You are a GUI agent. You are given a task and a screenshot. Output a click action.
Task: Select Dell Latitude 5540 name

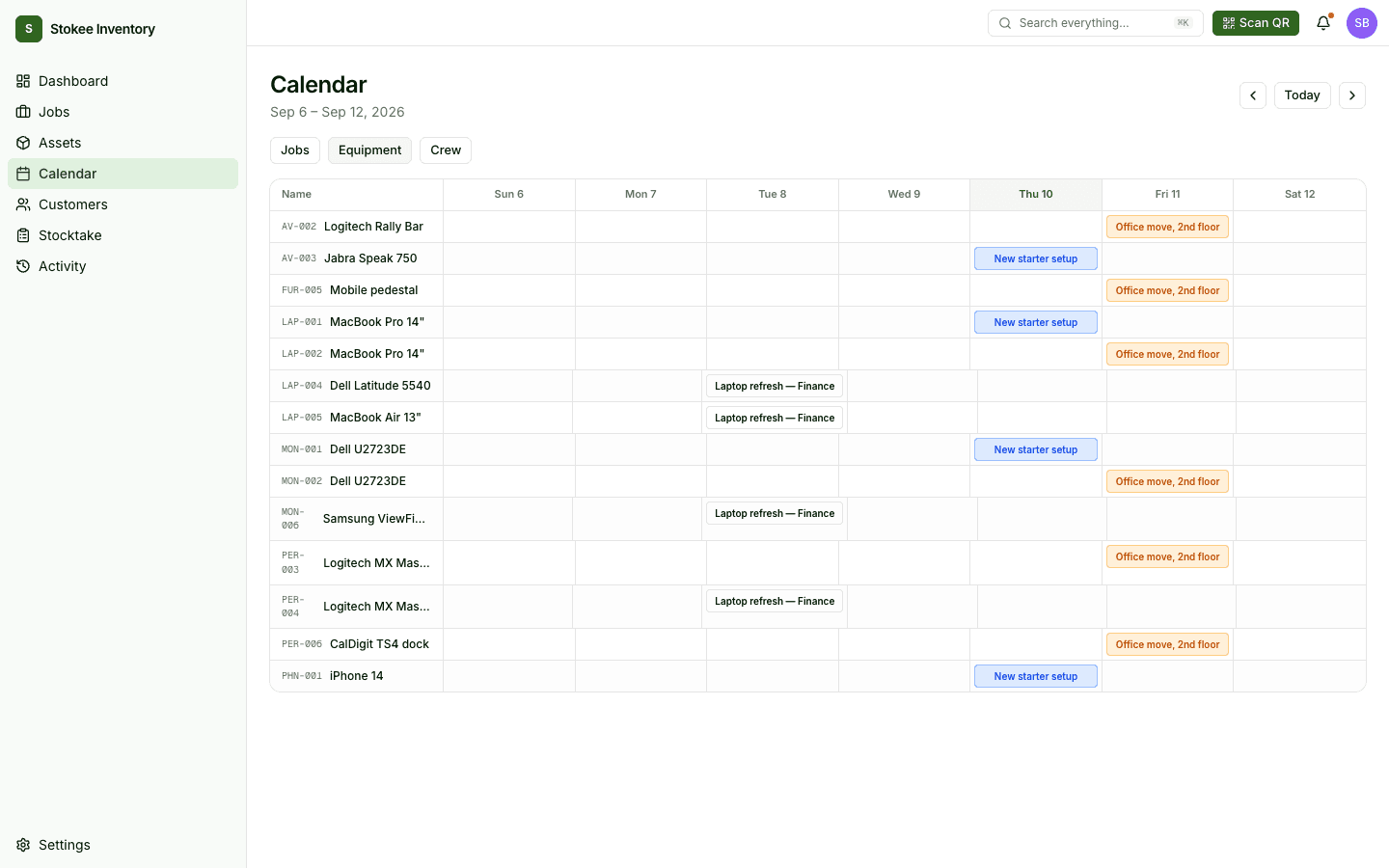380,386
